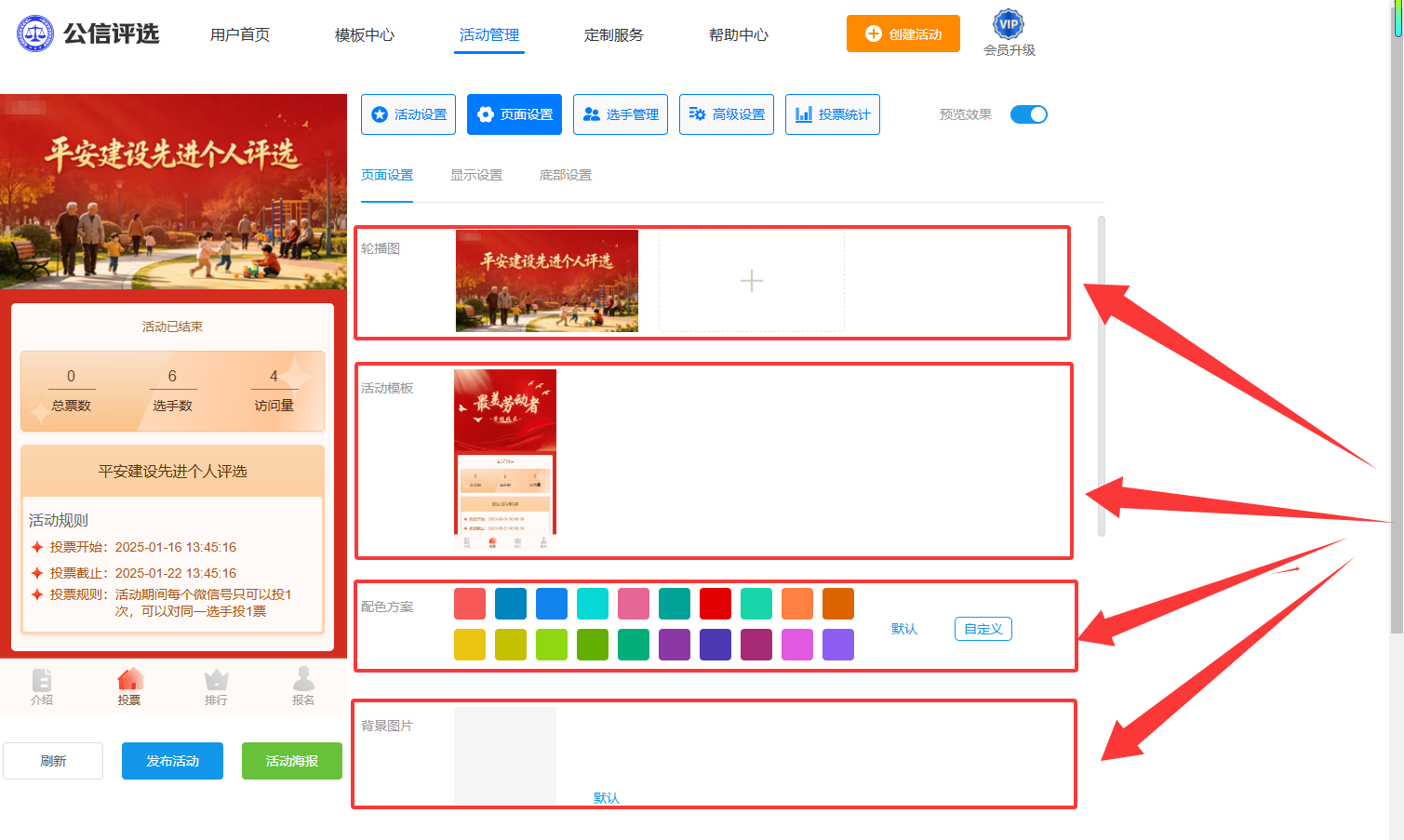Click the plus icon to add carousel image

click(752, 281)
